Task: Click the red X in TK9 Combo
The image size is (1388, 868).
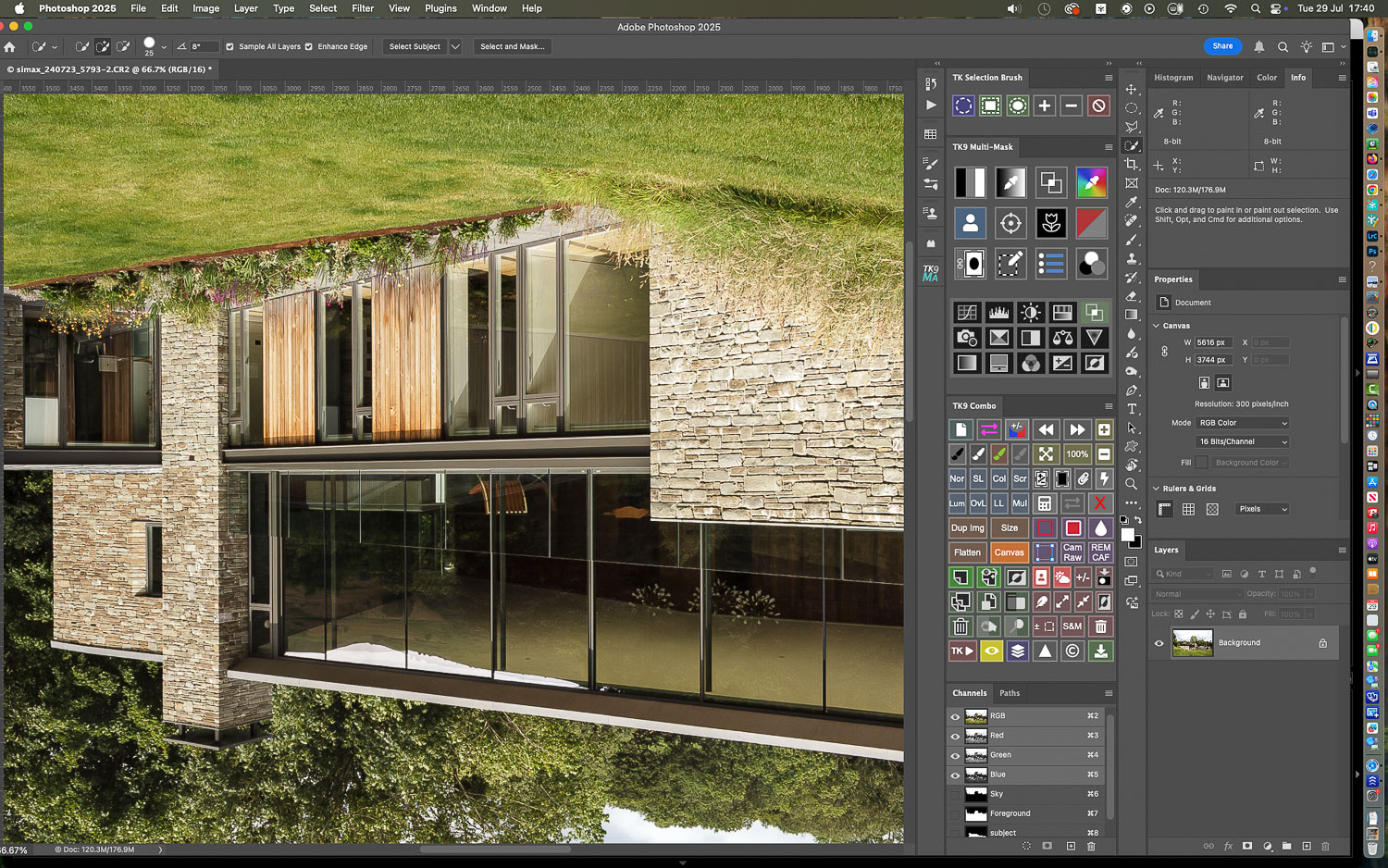Action: pos(1100,503)
